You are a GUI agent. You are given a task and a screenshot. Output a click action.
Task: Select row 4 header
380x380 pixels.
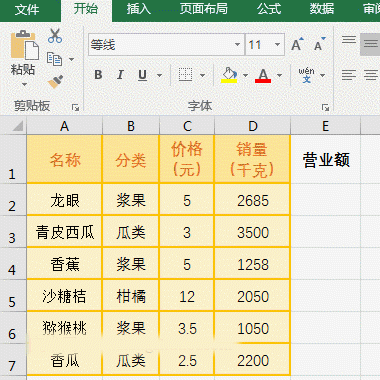[13, 264]
